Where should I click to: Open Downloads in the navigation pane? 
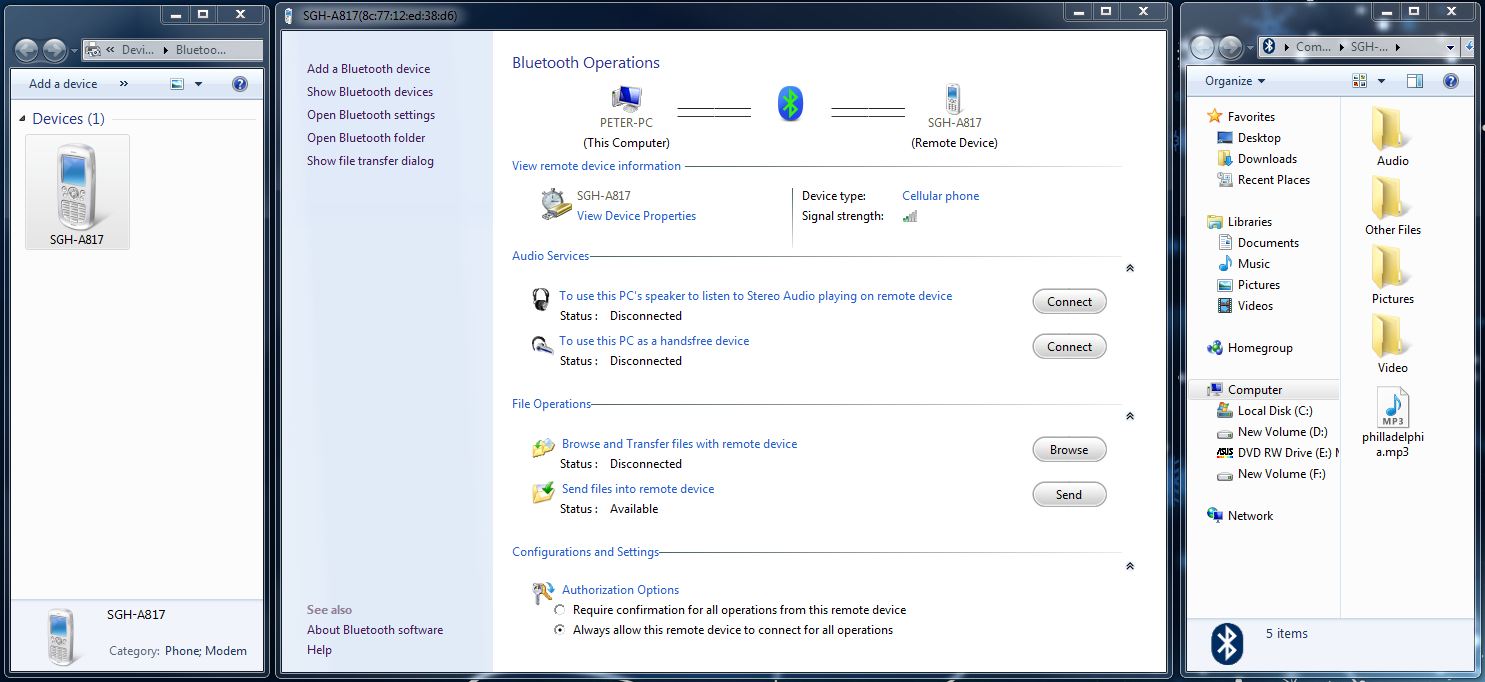coord(1257,159)
